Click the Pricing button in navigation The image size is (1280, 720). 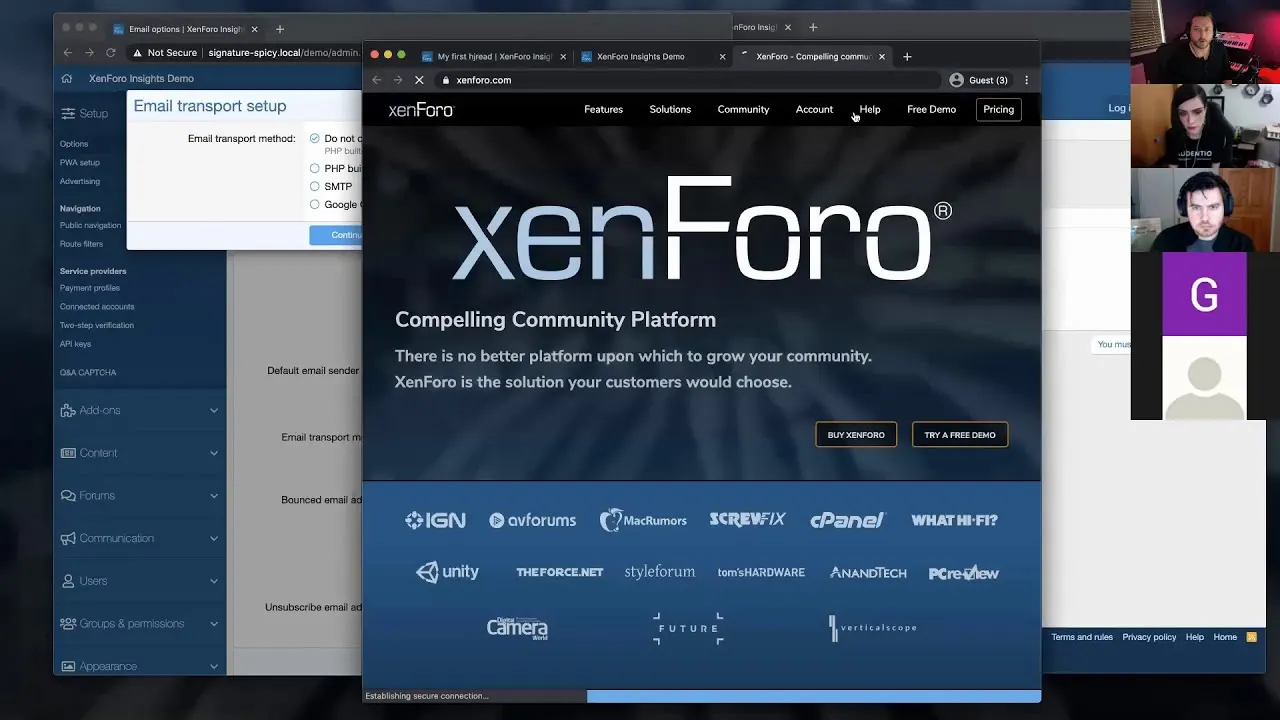pos(998,110)
